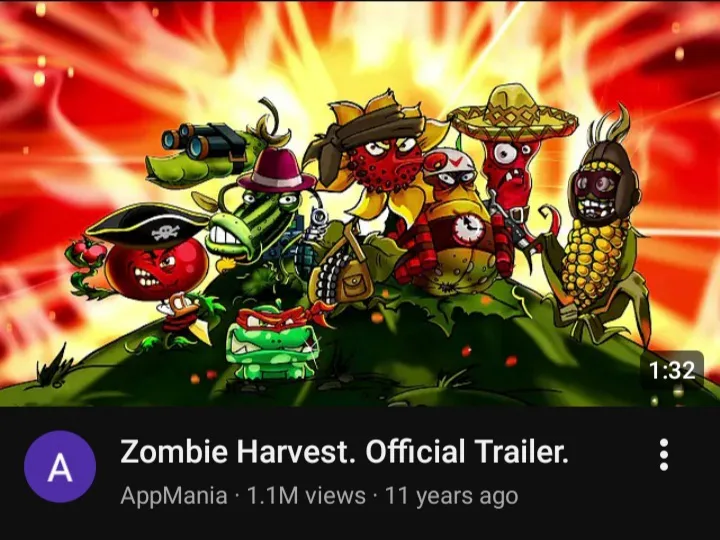Open the Zombie Harvest Official Trailer title
The image size is (720, 540).
tap(344, 451)
